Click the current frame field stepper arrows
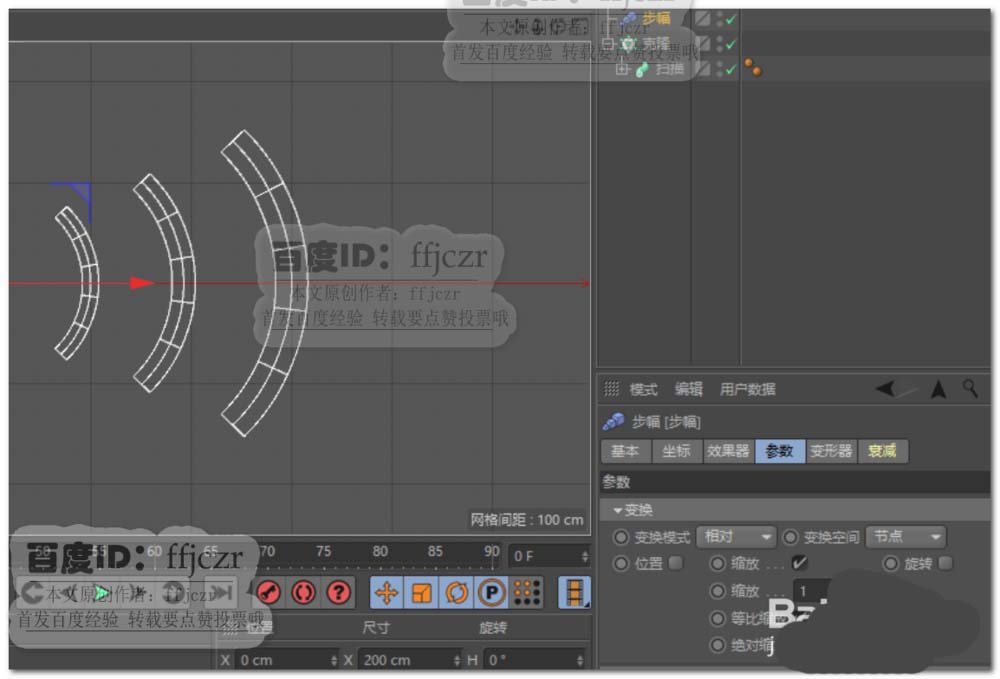Screen dimensions: 1000x679 click(585, 556)
